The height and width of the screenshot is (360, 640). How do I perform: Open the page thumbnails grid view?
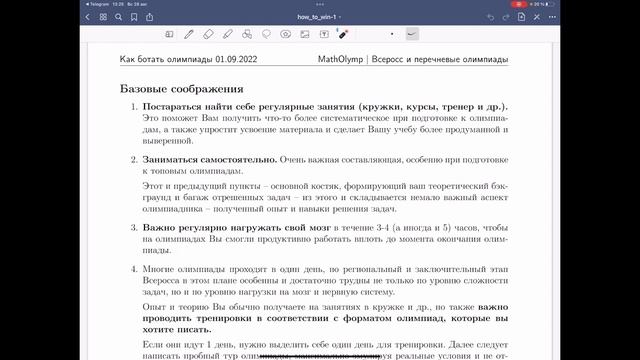103,17
